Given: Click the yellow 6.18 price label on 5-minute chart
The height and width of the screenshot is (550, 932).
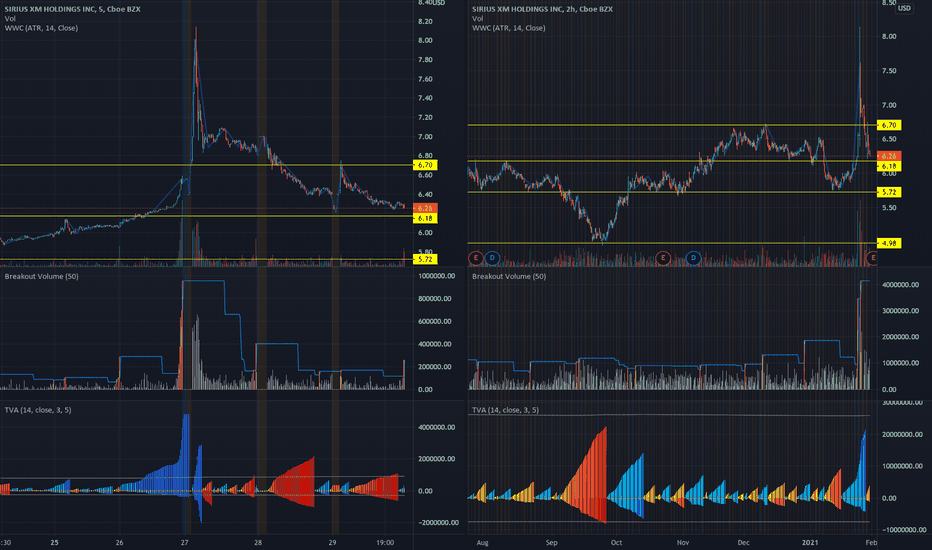Looking at the screenshot, I should 425,218.
